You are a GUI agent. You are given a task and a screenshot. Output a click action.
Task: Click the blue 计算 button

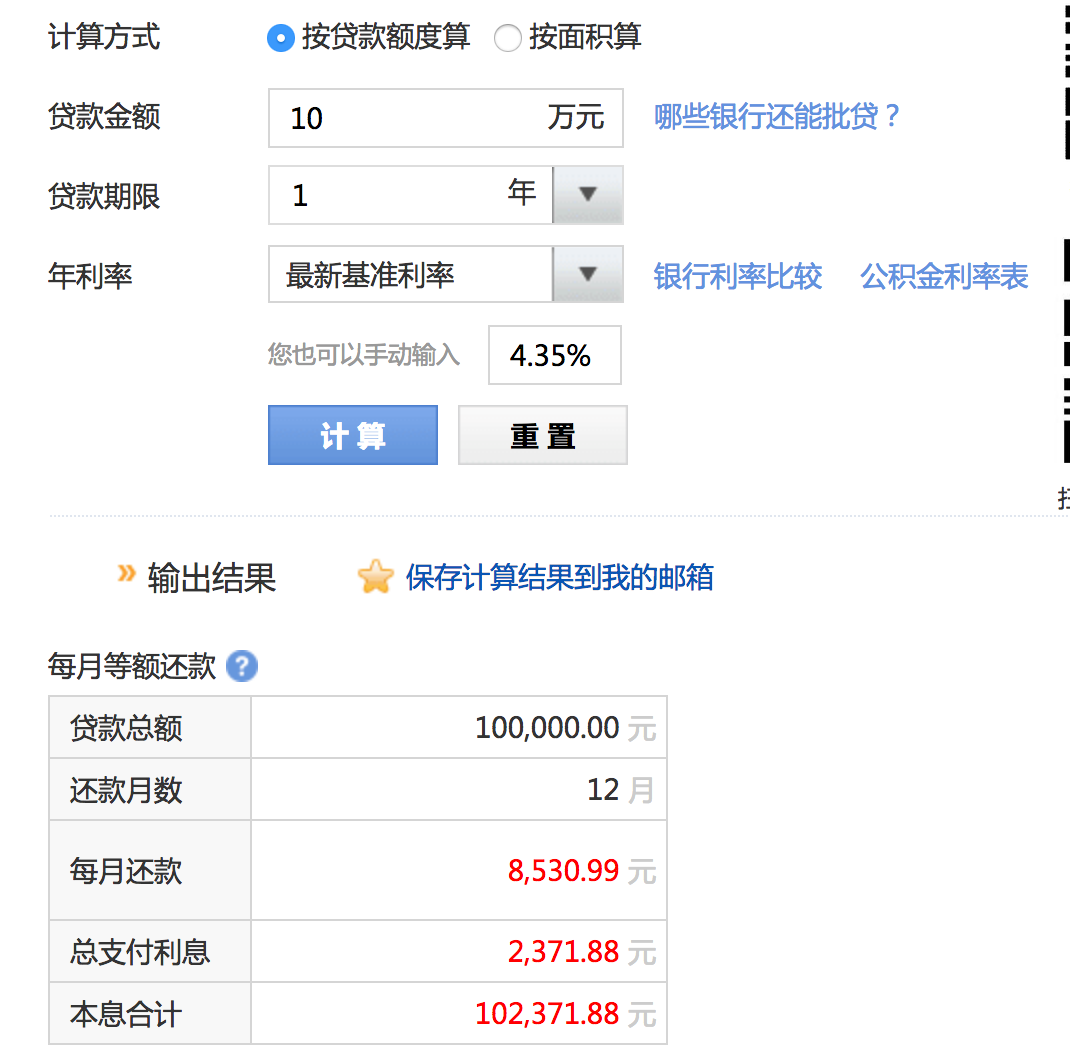[352, 435]
